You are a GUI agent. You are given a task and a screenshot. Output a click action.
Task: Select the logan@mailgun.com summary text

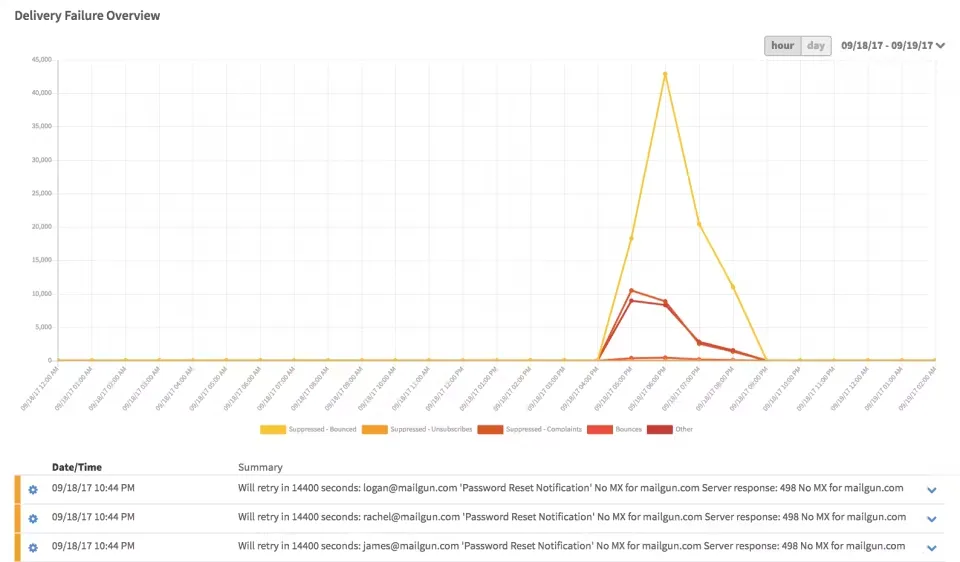570,489
